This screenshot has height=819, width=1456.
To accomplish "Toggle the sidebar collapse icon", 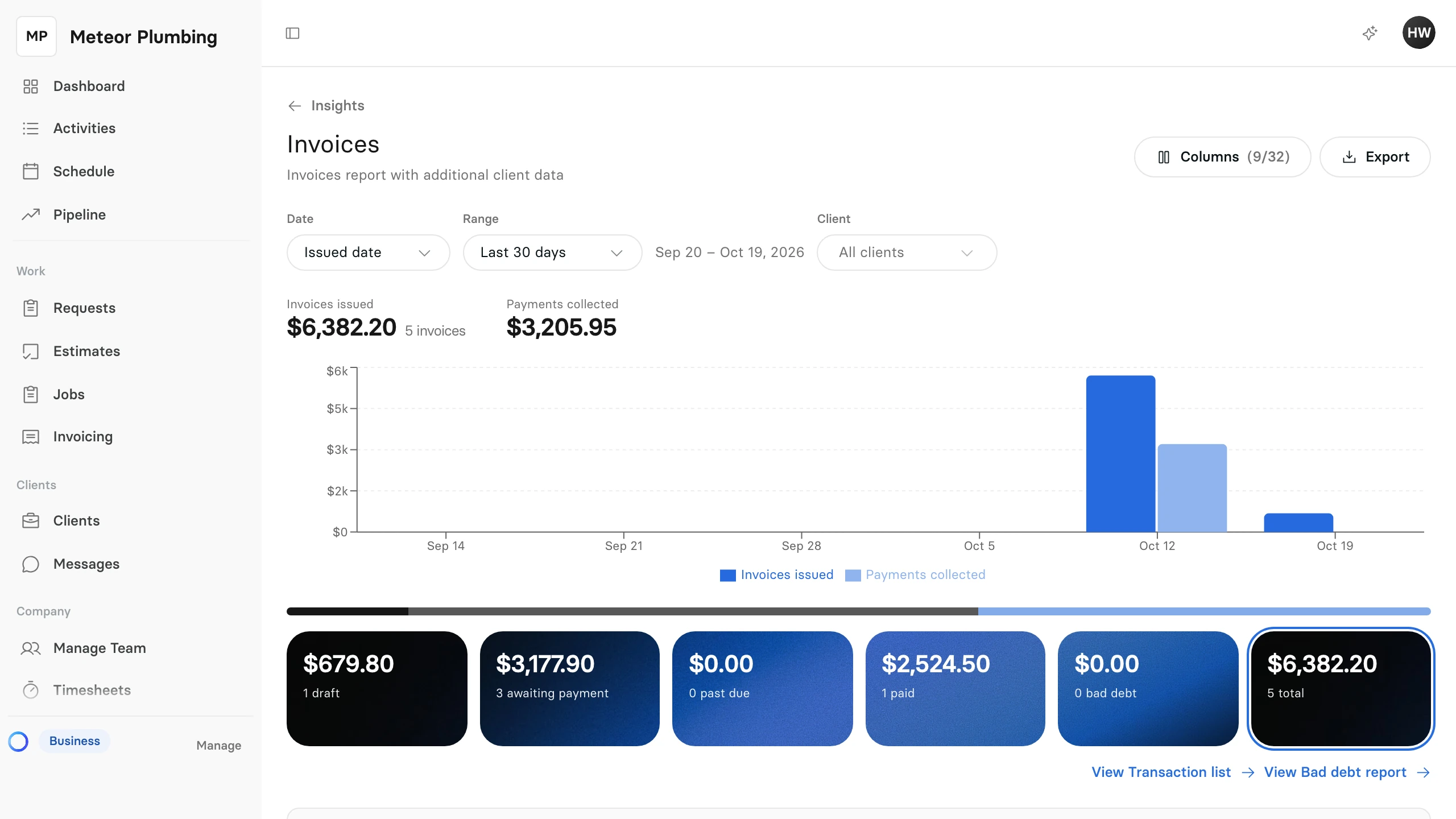I will click(292, 33).
